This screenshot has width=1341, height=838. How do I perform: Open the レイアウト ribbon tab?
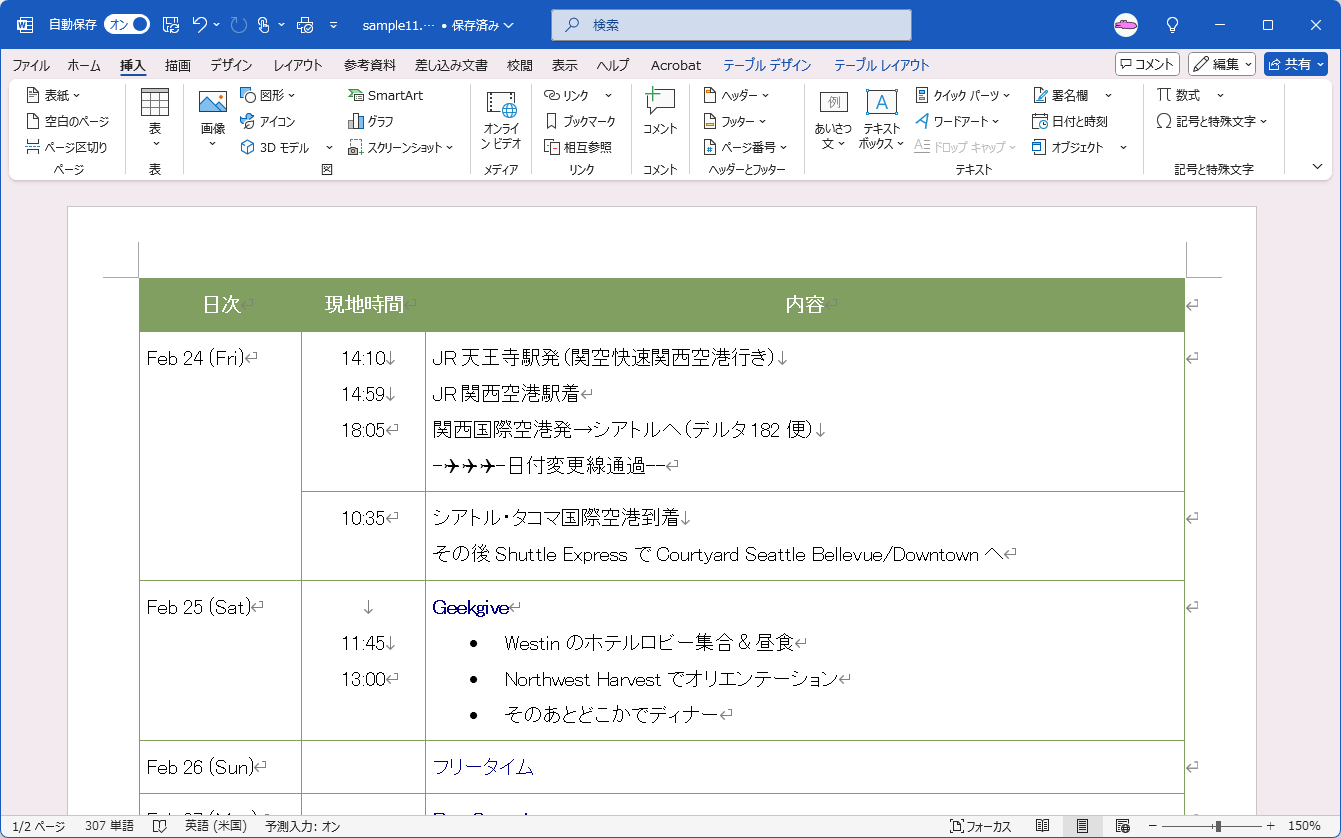(298, 65)
